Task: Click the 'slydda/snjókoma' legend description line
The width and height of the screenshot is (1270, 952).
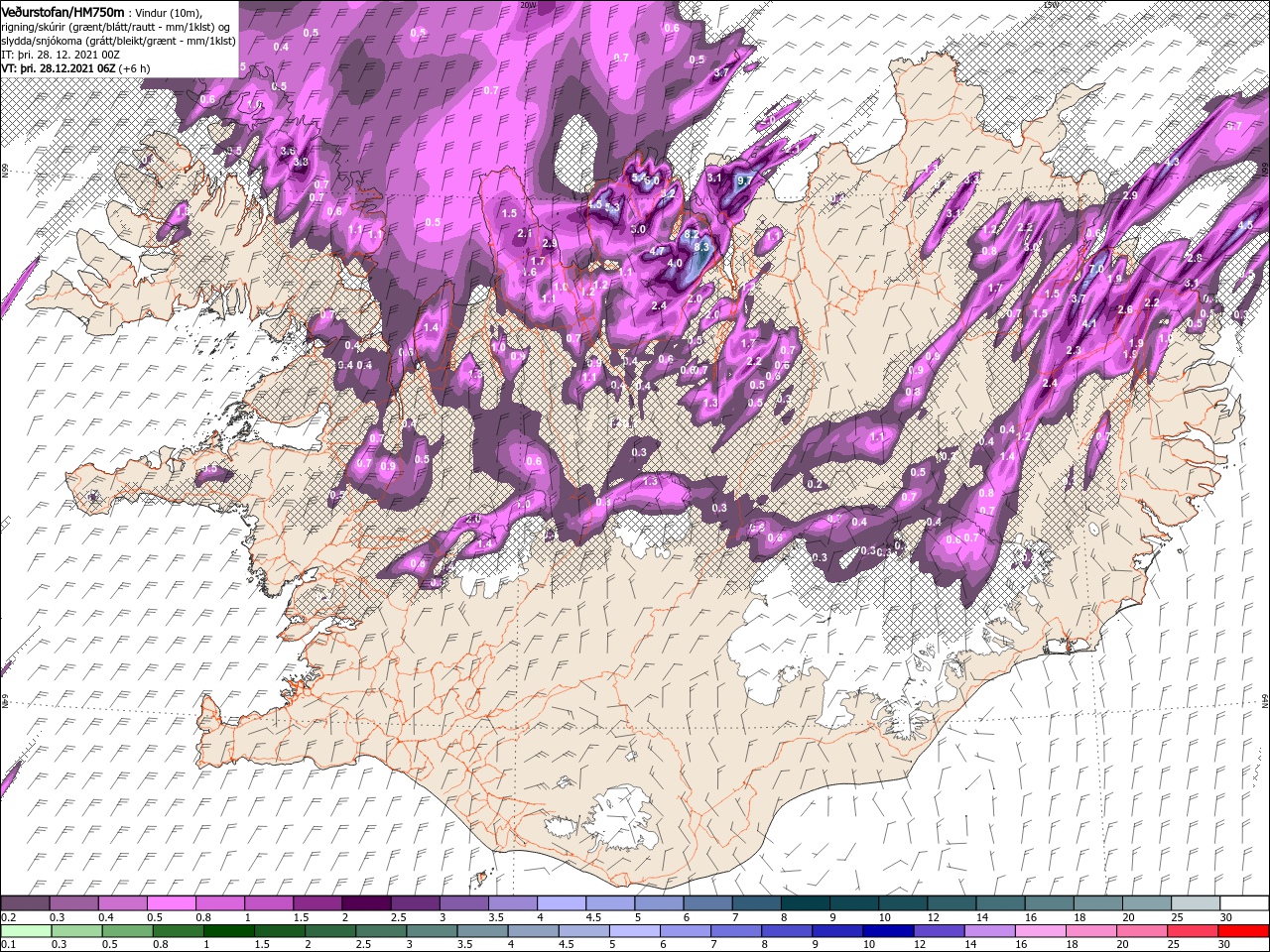Action: [118, 40]
